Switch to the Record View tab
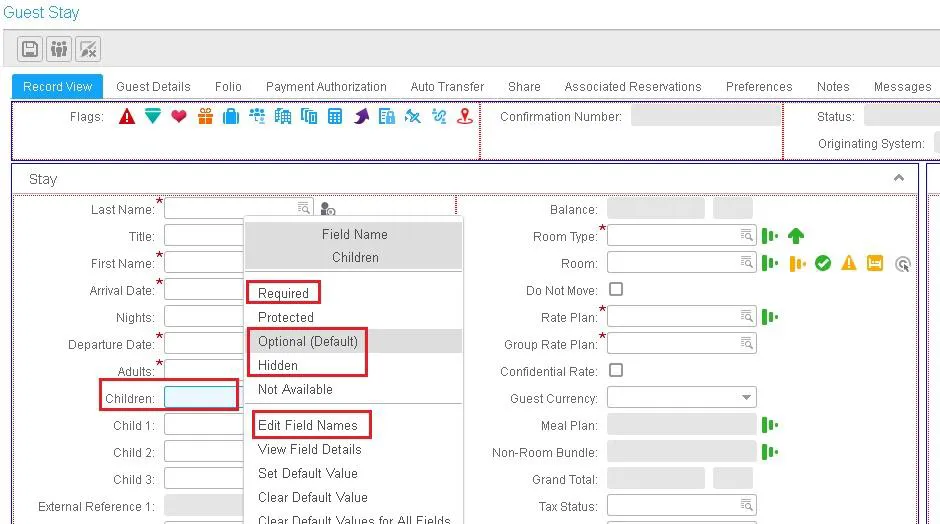The image size is (940, 524). click(58, 86)
